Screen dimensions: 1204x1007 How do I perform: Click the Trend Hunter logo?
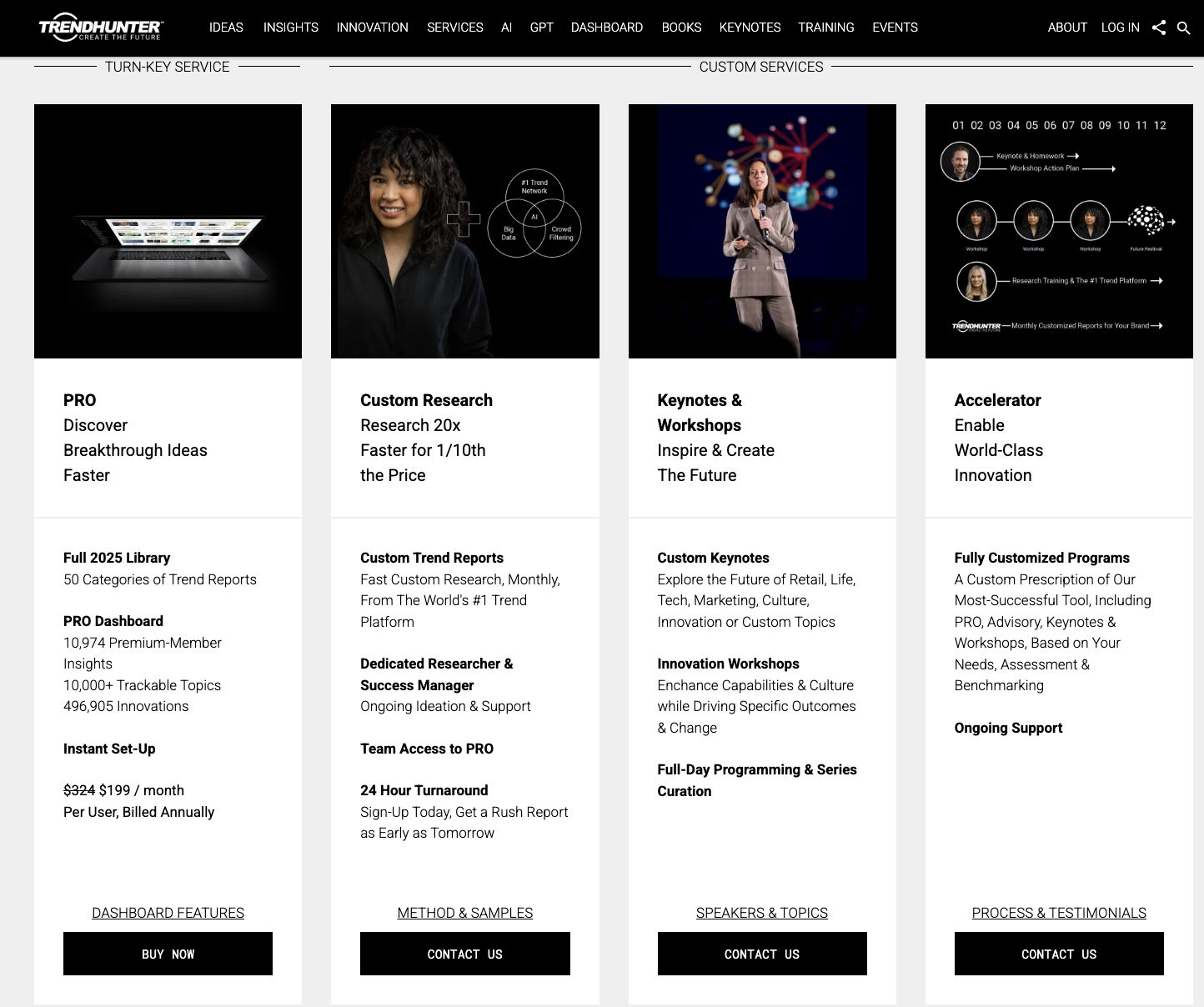(101, 27)
